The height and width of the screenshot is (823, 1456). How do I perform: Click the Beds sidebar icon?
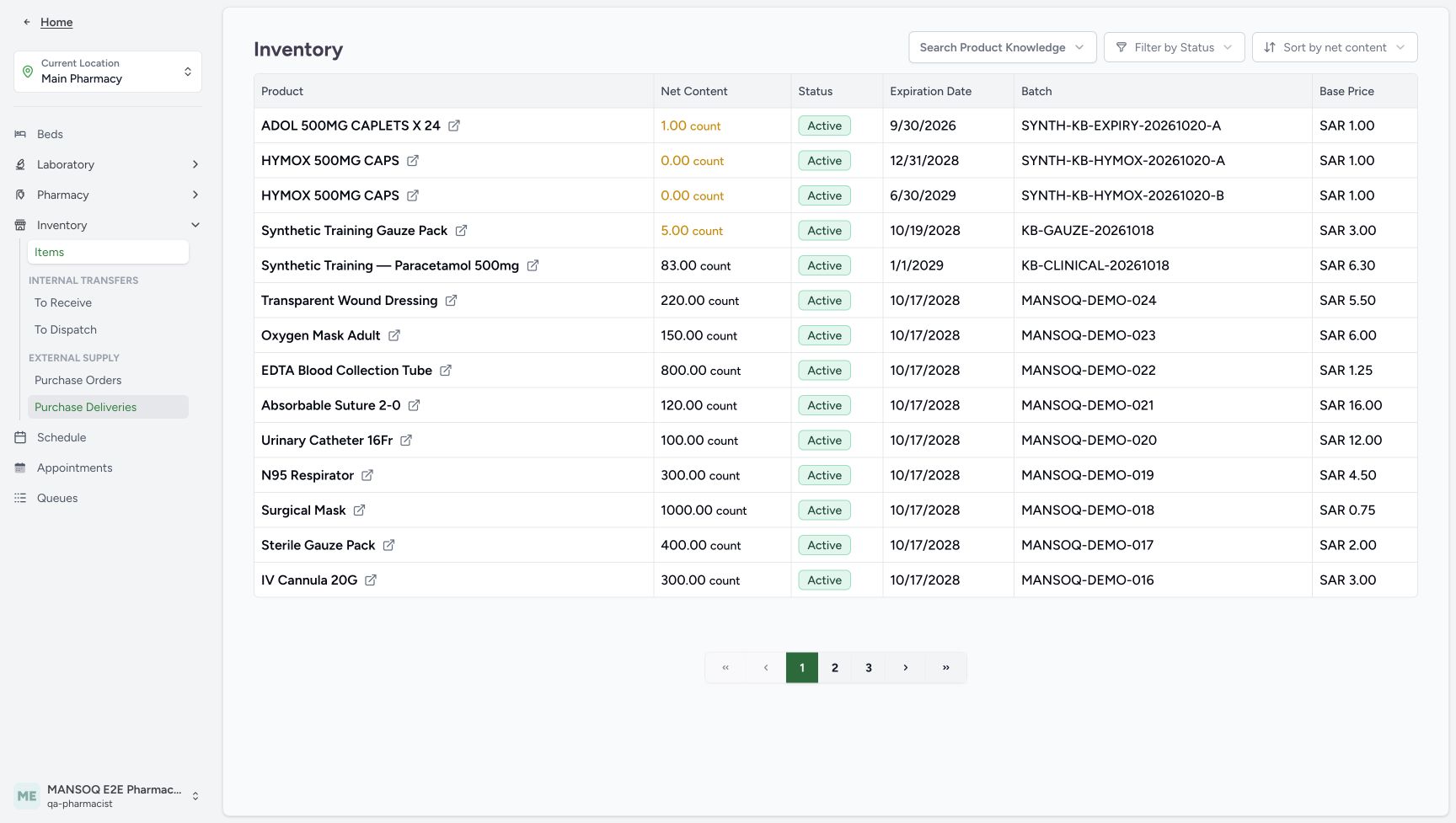click(x=20, y=134)
